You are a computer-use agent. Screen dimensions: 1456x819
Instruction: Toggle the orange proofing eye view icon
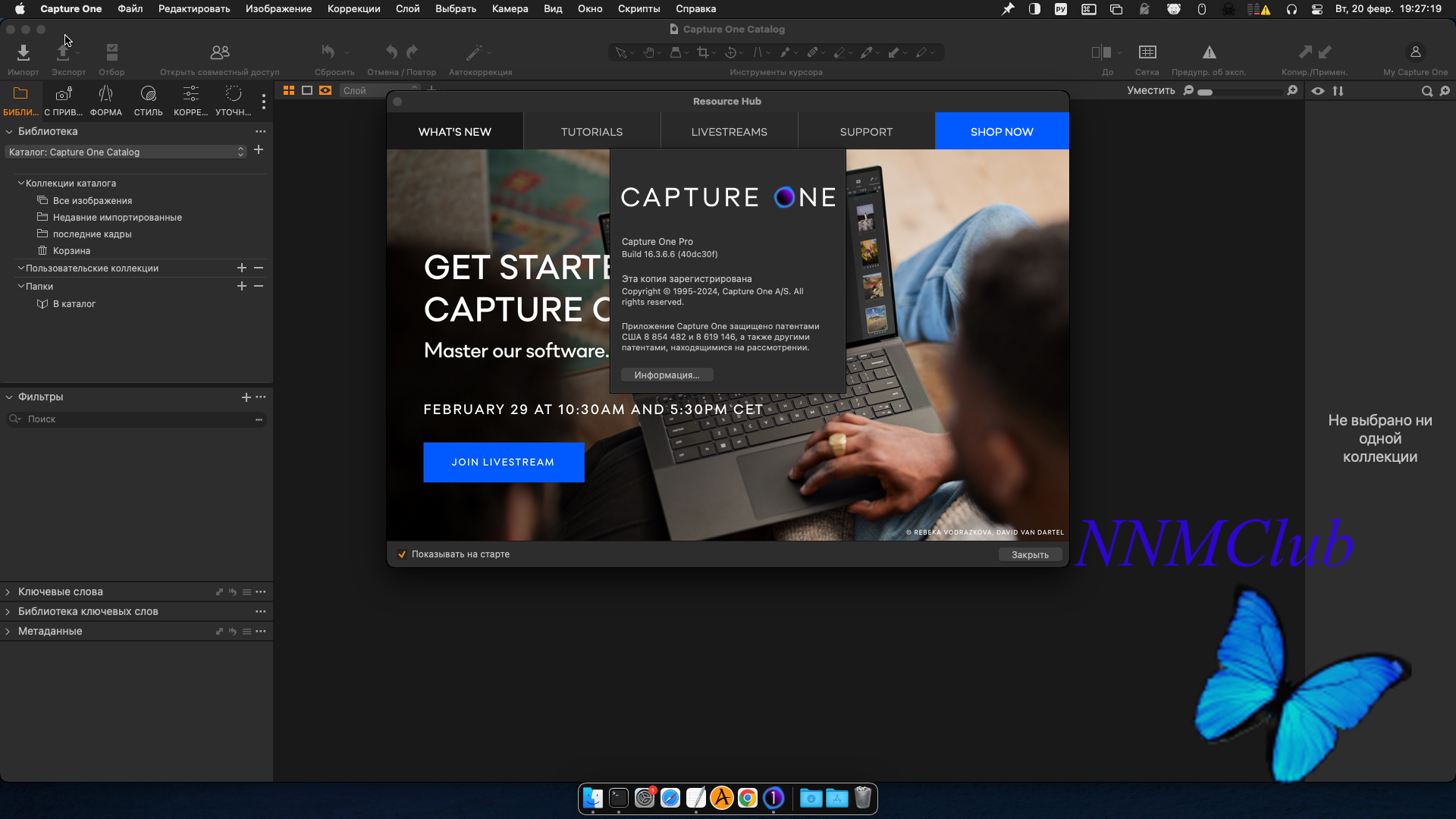[325, 90]
